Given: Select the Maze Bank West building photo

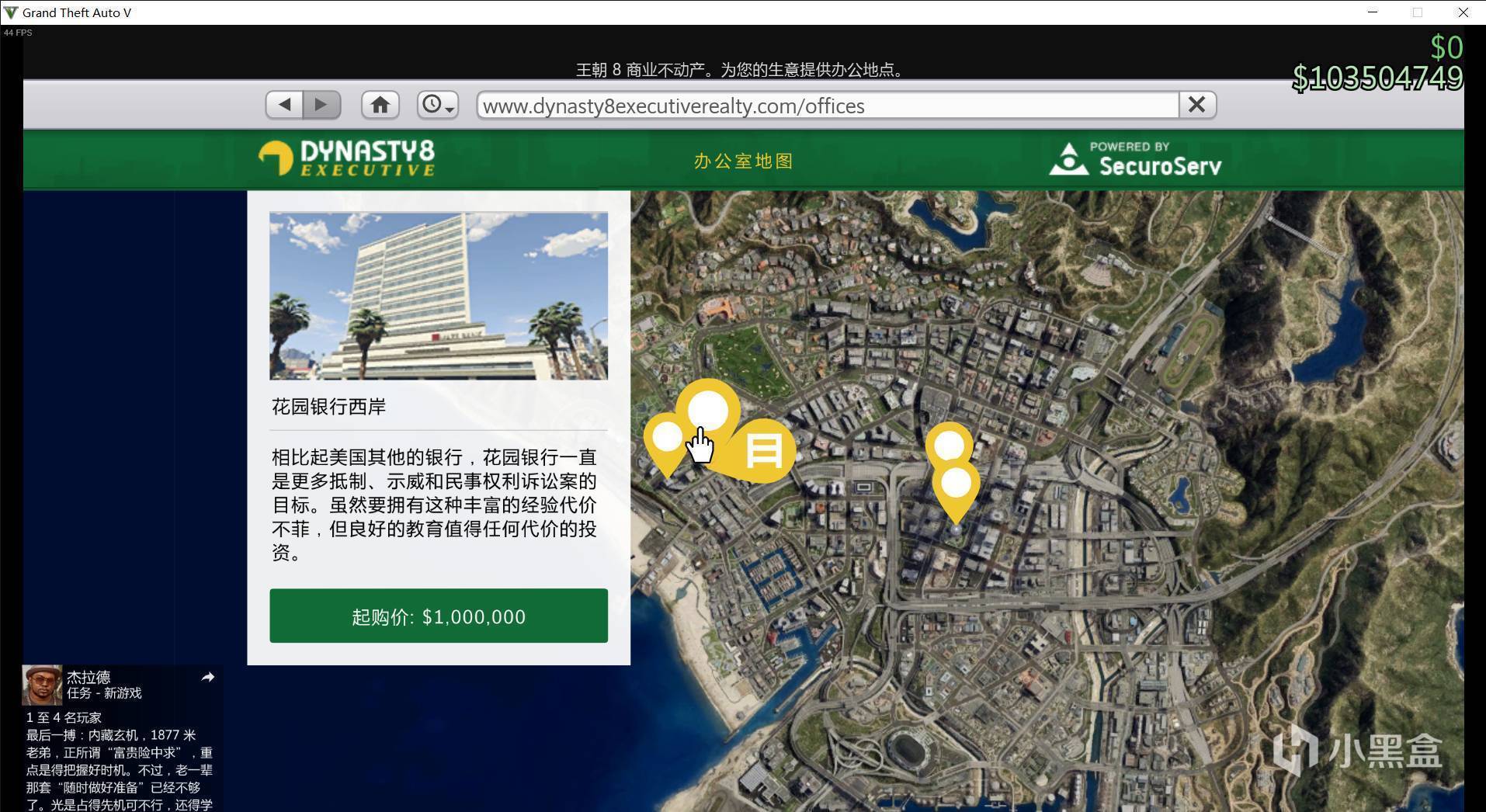Looking at the screenshot, I should click(x=439, y=296).
